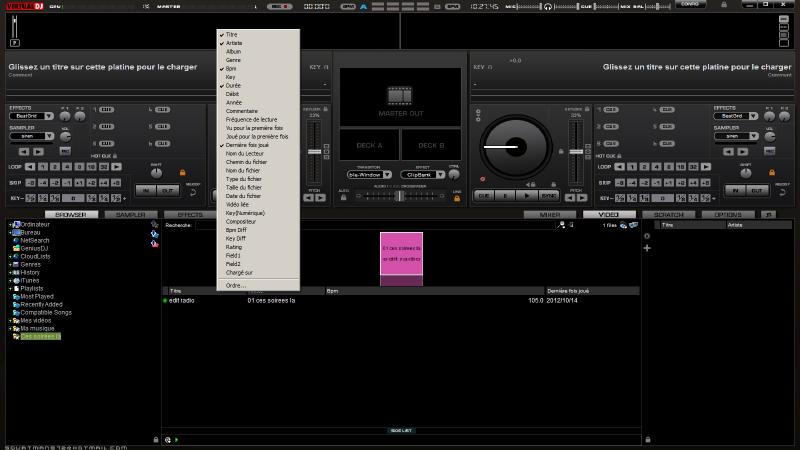Uncheck the Bpm column option
Viewport: 800px width, 450px height.
coord(231,68)
